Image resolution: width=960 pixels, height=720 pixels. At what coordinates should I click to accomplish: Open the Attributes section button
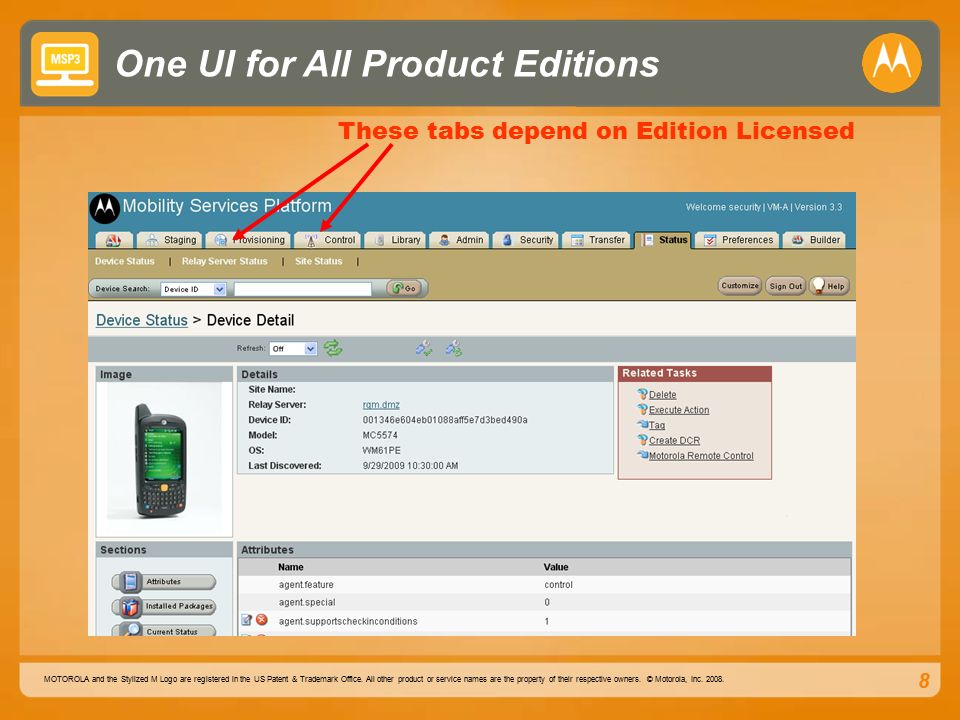(x=163, y=582)
